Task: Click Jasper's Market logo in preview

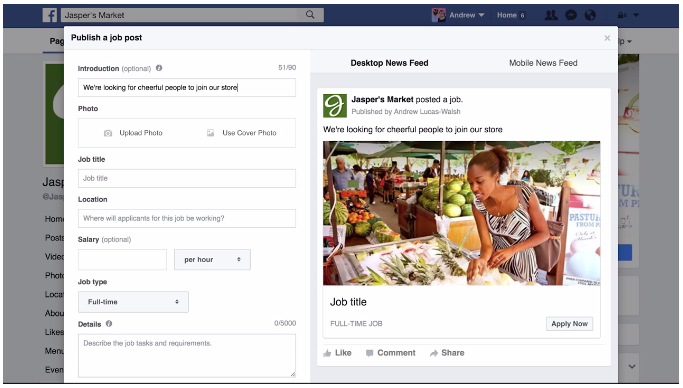Action: (335, 106)
